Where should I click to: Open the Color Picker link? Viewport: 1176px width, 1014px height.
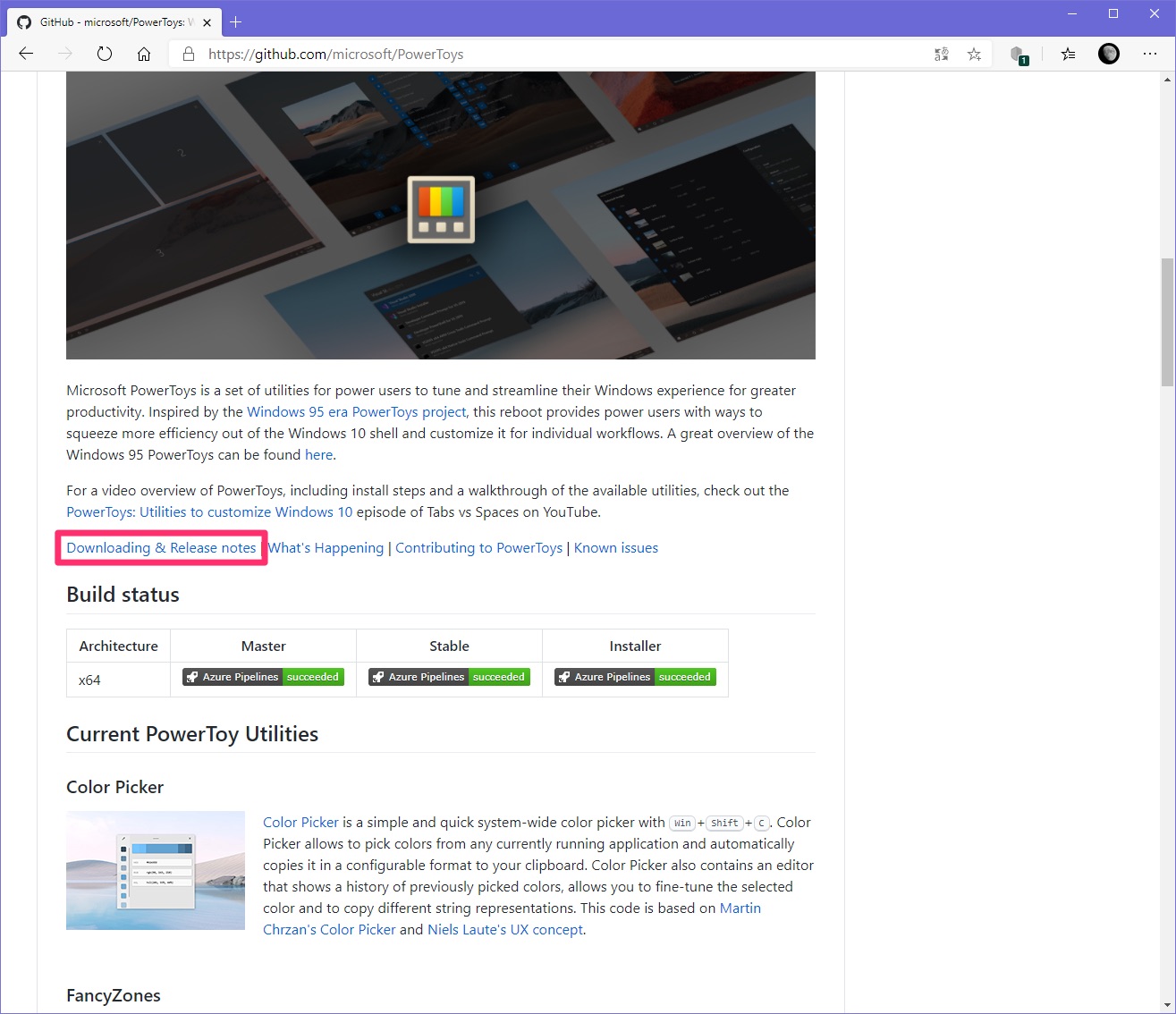pyautogui.click(x=300, y=822)
